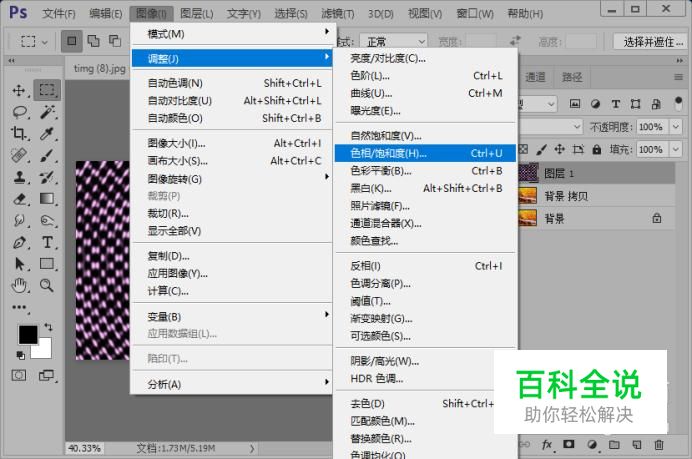Image resolution: width=692 pixels, height=459 pixels.
Task: Select the Rectangle shape tool
Action: pyautogui.click(x=47, y=264)
